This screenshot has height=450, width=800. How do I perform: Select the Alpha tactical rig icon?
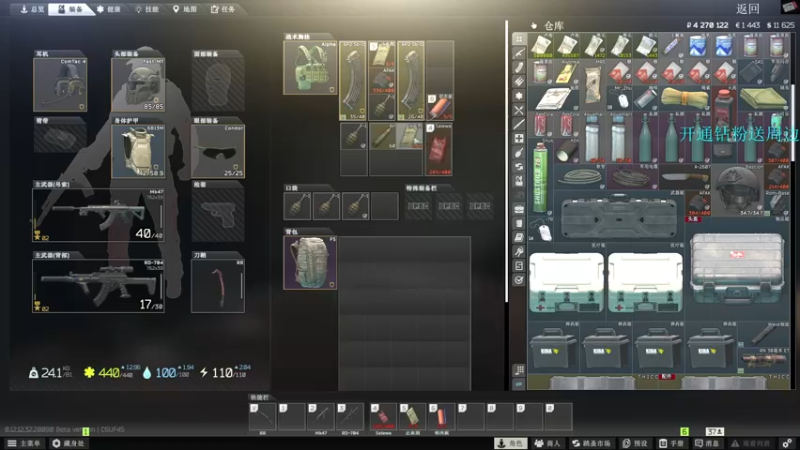(x=310, y=67)
